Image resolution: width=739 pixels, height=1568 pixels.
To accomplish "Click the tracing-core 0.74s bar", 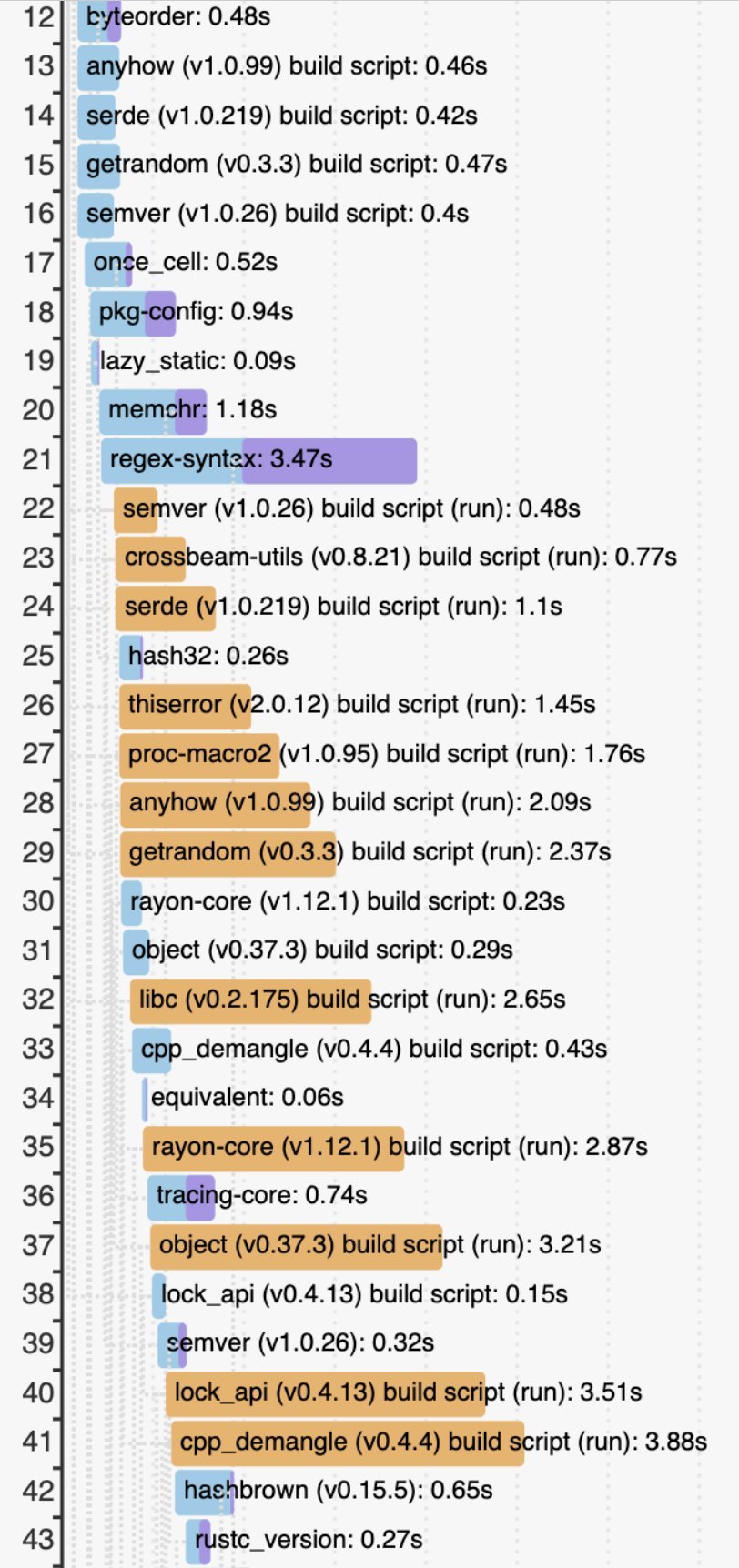I will pos(181,1196).
